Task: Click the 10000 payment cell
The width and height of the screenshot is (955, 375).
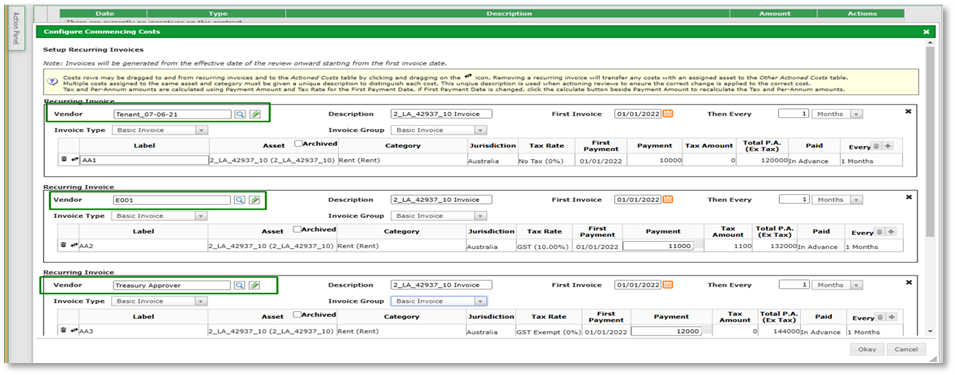Action: tap(655, 161)
